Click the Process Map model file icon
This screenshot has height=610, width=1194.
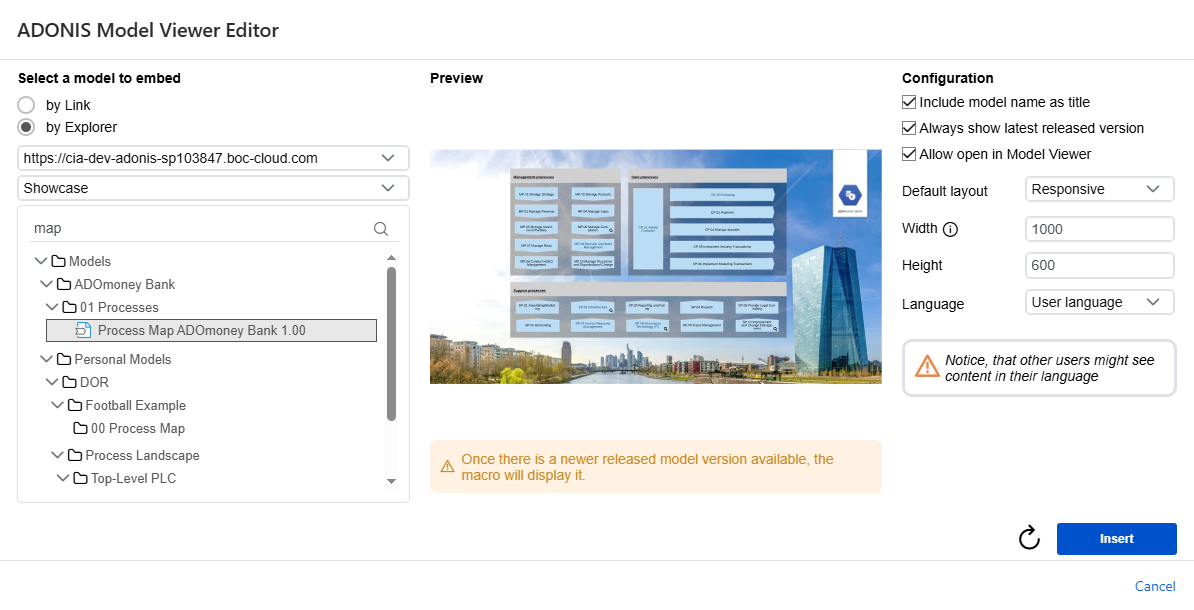click(x=84, y=330)
